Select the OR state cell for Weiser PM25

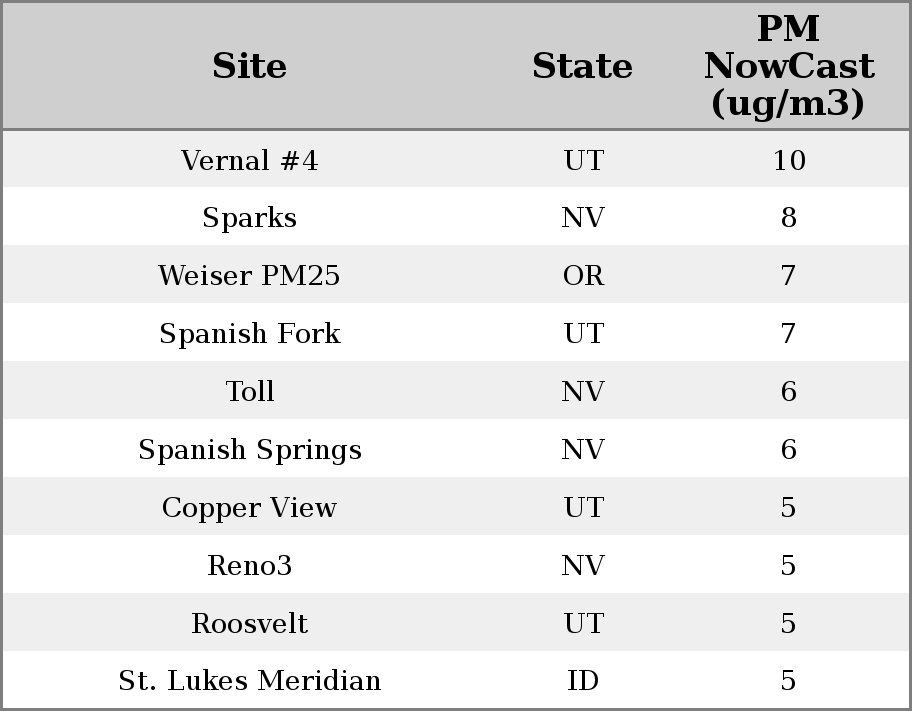pyautogui.click(x=583, y=276)
